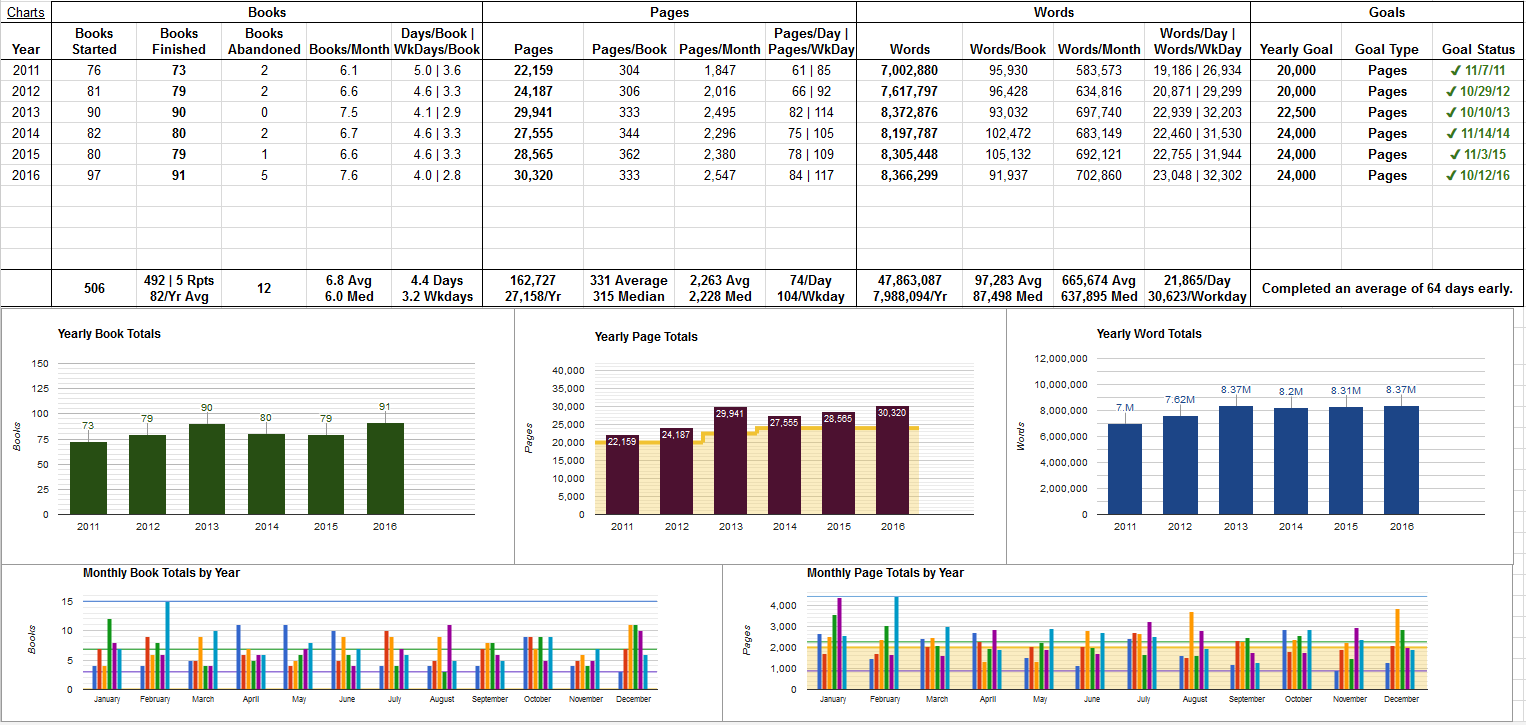
Task: Click the Goal Status column header
Action: pyautogui.click(x=1478, y=49)
